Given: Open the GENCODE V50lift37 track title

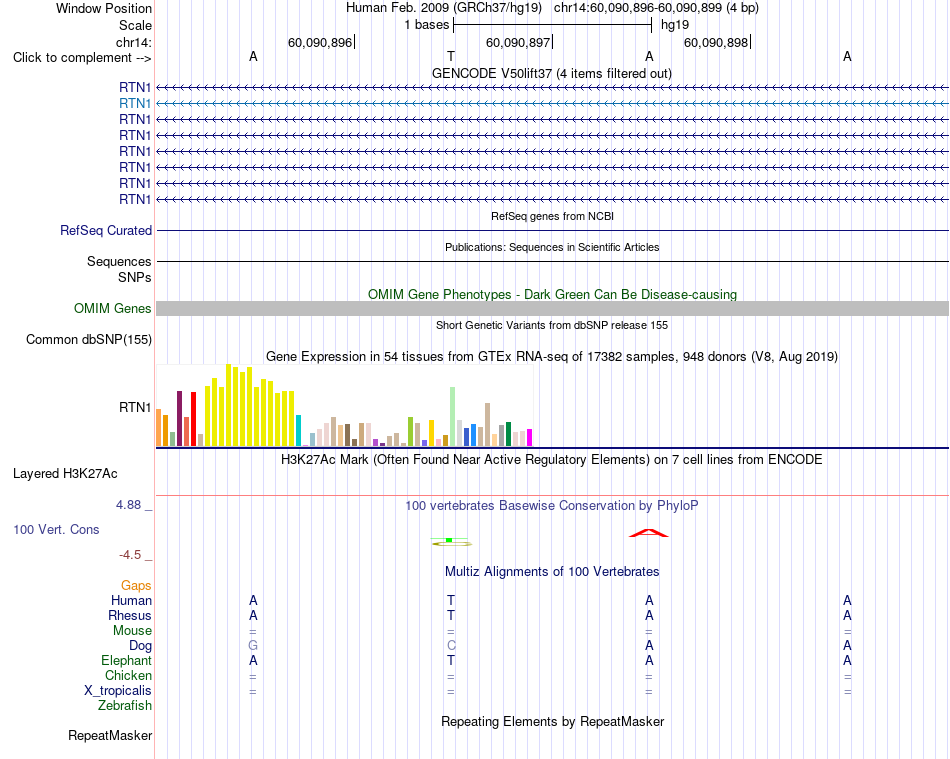Looking at the screenshot, I should (551, 73).
